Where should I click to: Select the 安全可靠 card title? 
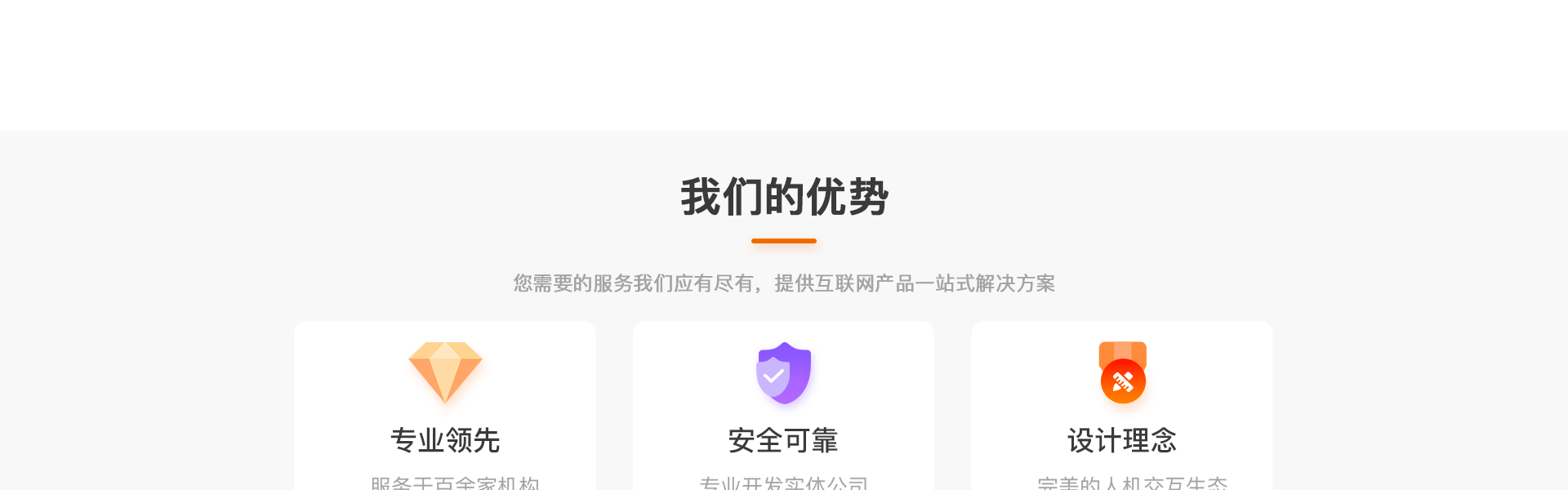tap(784, 440)
